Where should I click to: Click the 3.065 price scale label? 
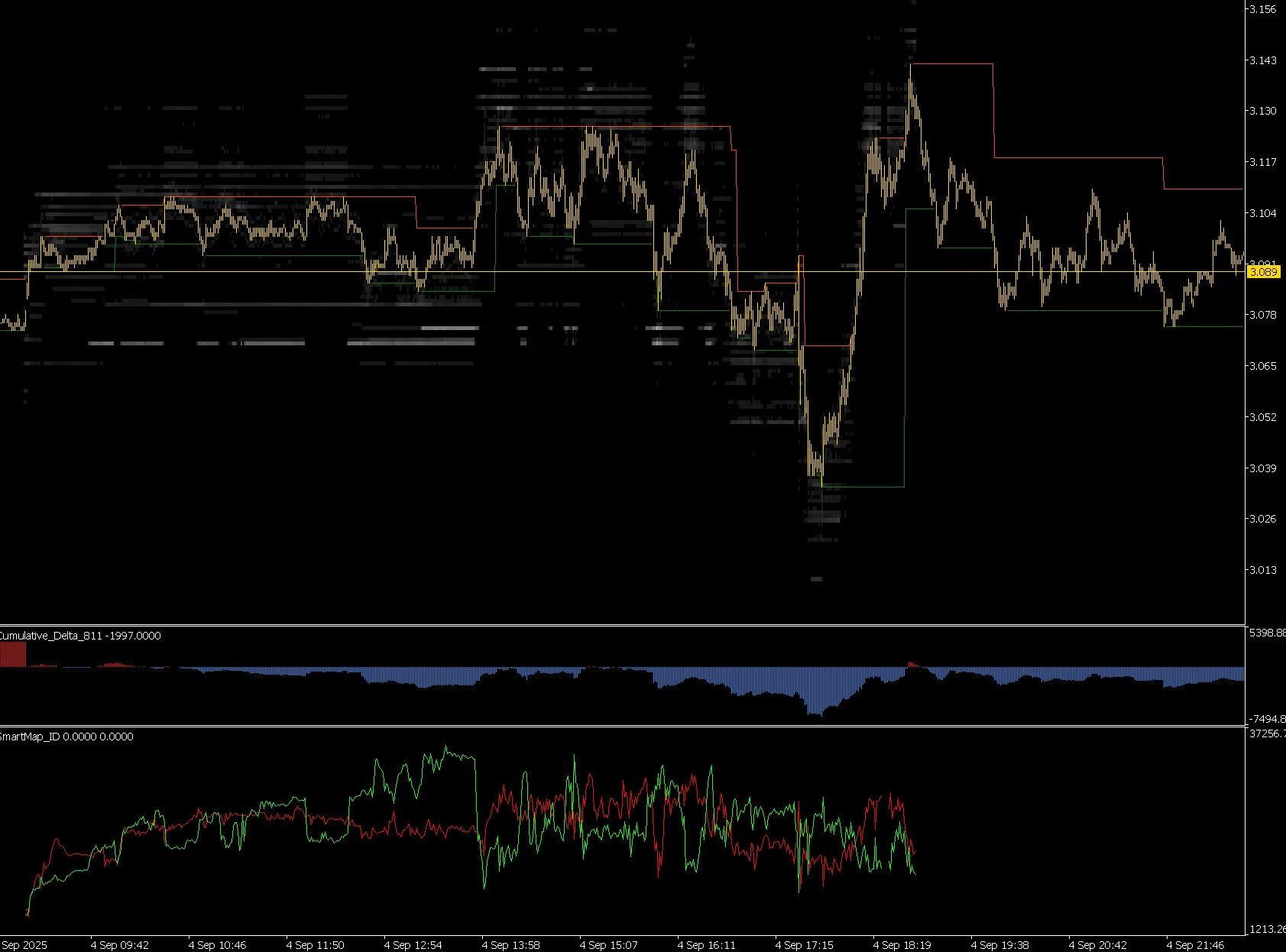(x=1262, y=366)
